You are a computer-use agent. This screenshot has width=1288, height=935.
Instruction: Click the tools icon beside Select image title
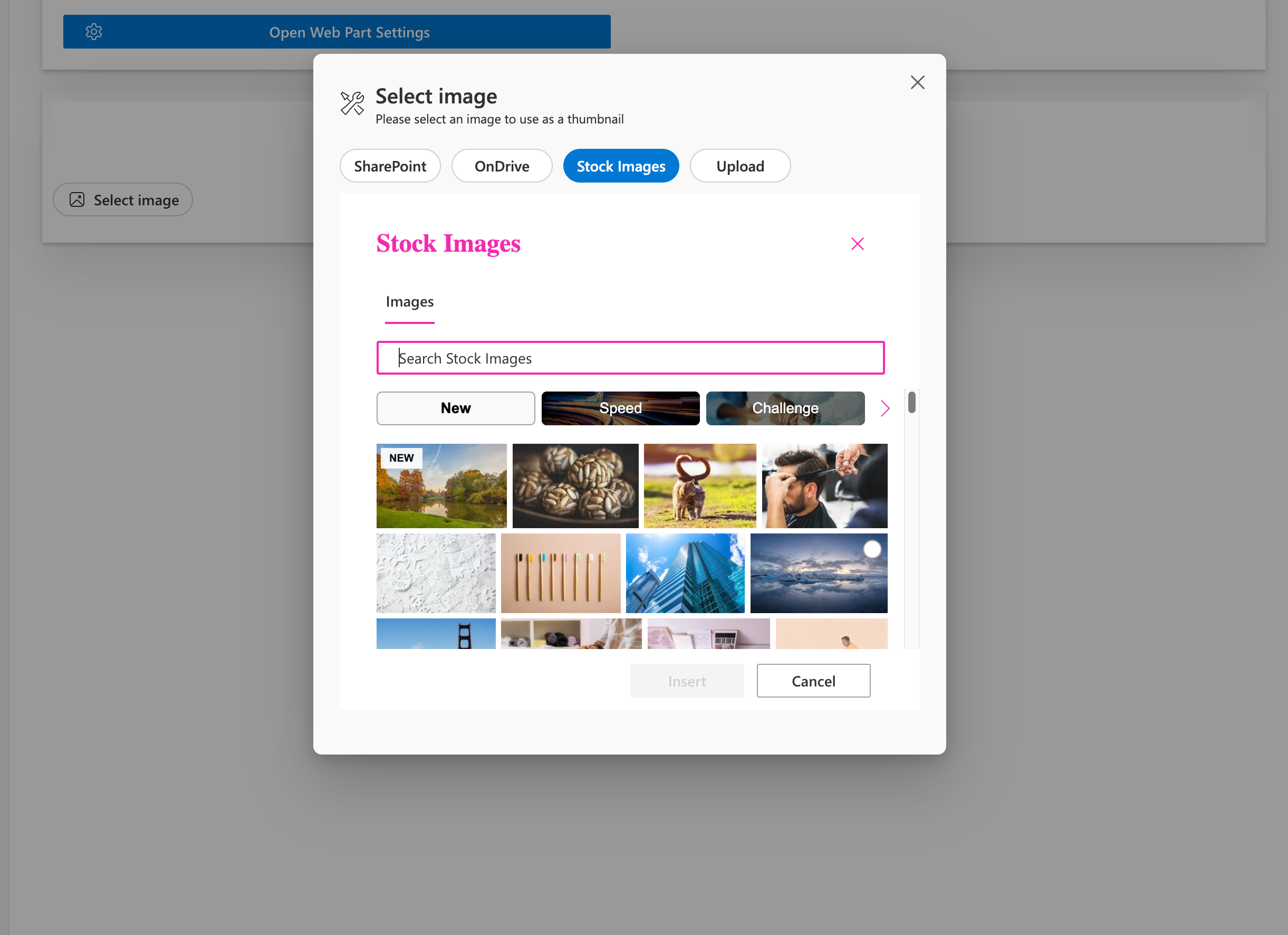tap(352, 103)
